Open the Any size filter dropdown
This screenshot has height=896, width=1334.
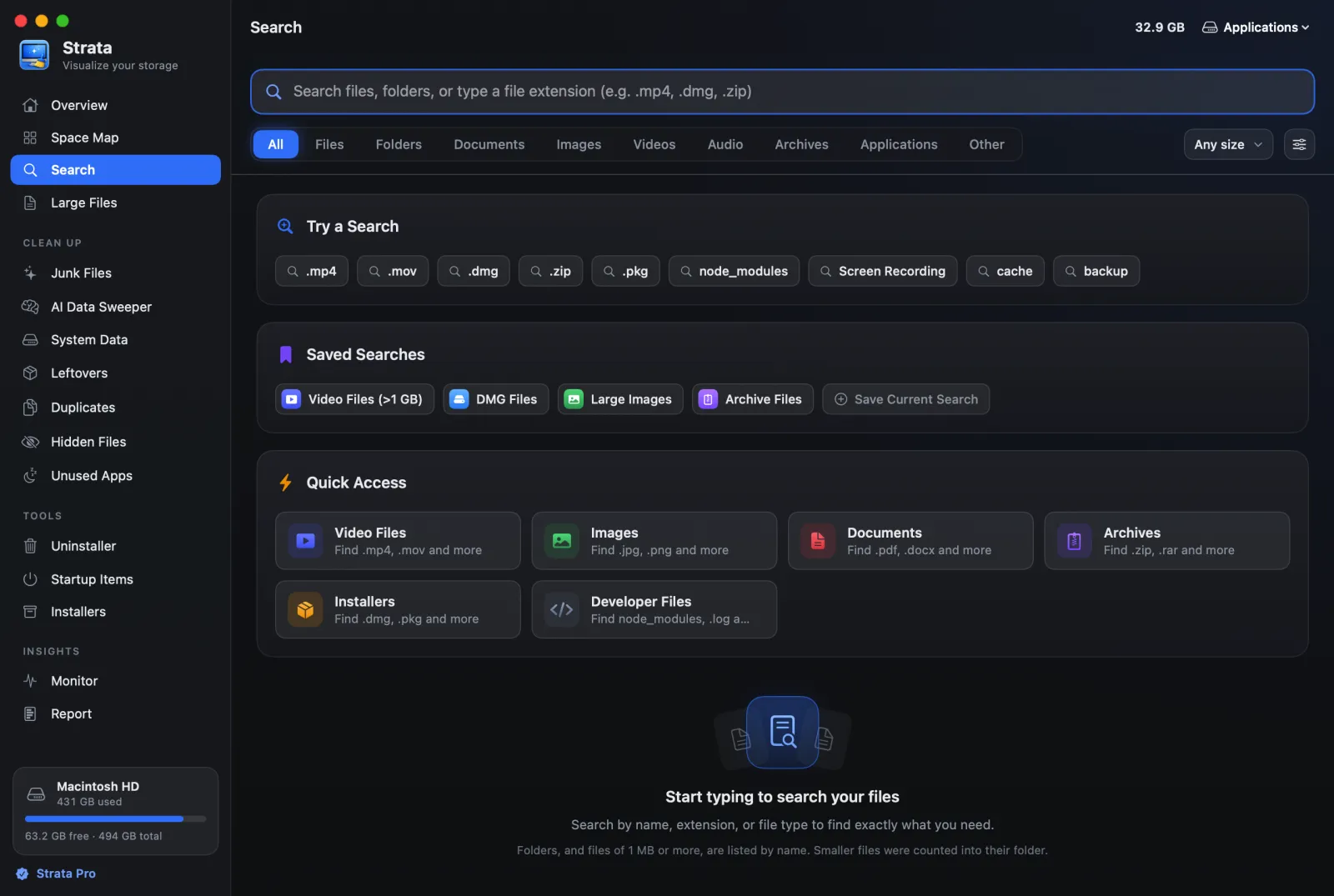[x=1228, y=144]
